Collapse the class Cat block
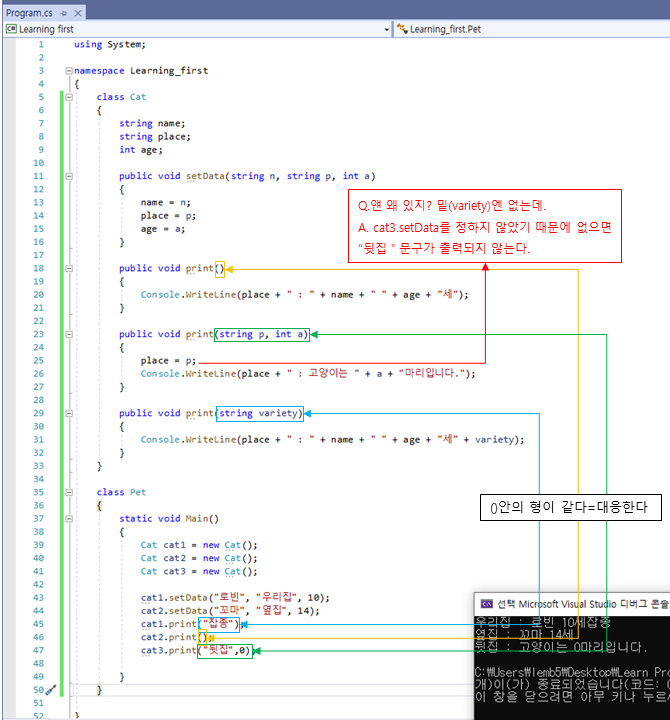Screen dimensions: 670x720 coord(69,97)
